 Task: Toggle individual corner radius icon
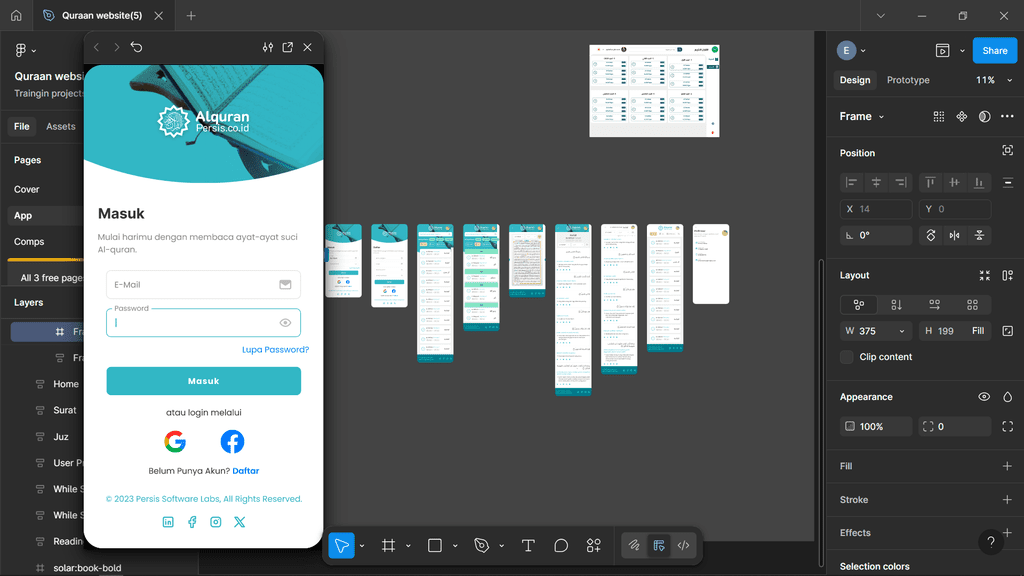[1008, 426]
